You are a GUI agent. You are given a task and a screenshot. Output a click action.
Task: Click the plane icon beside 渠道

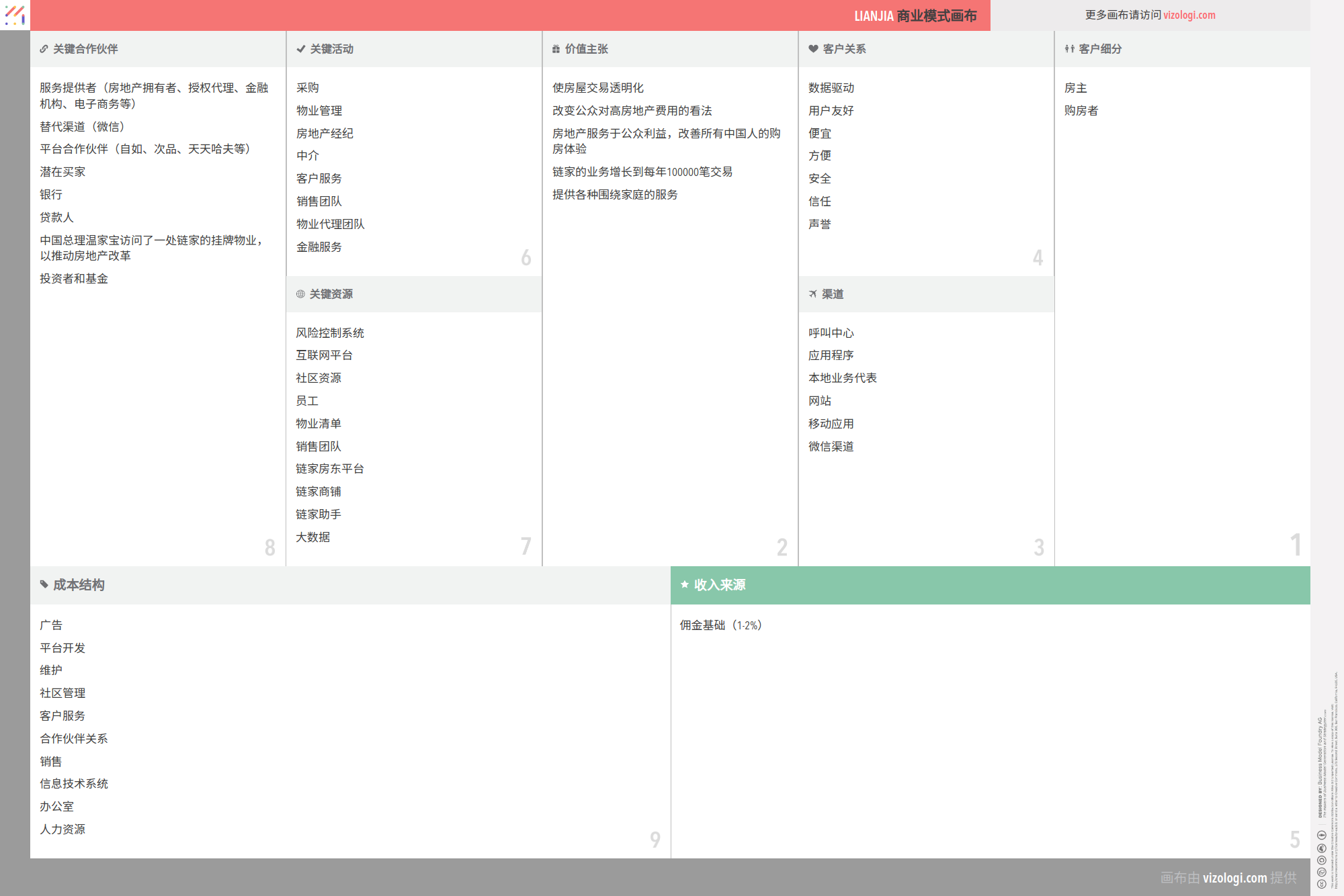click(813, 294)
